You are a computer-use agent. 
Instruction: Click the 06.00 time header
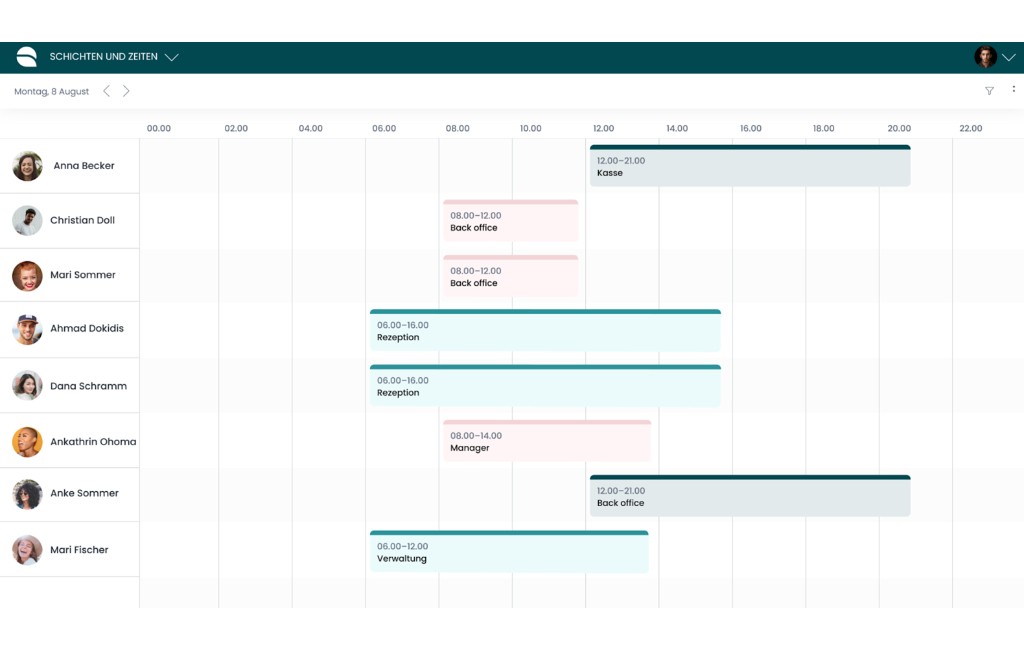pos(384,129)
